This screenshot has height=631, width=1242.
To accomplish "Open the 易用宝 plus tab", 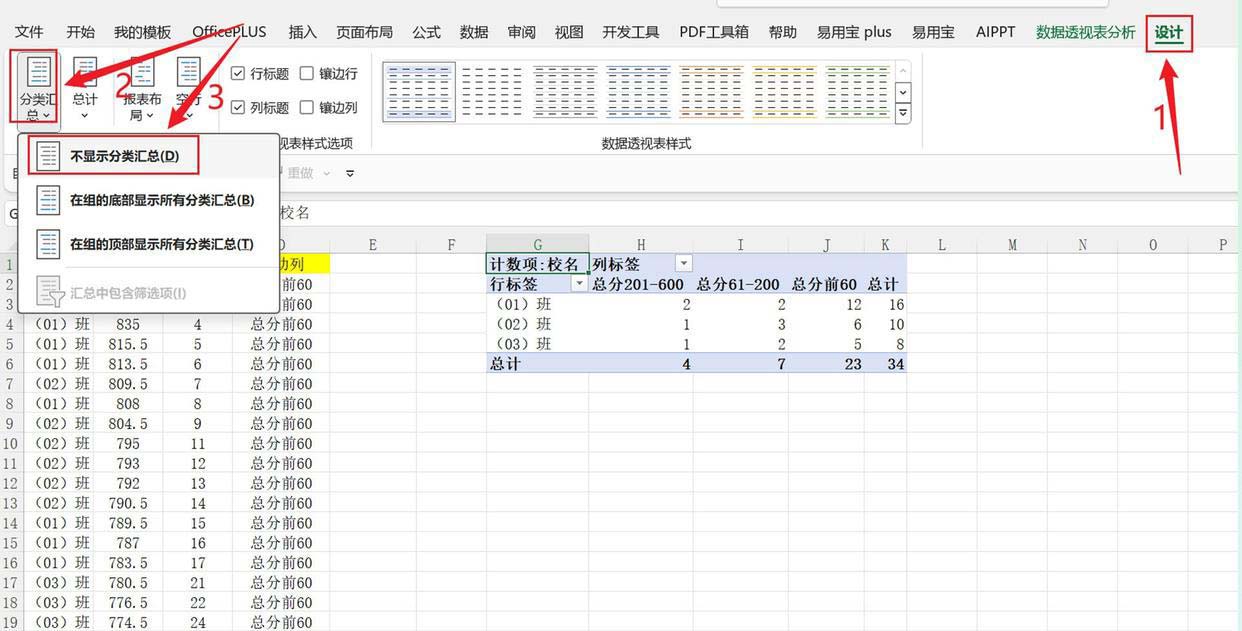I will point(854,32).
